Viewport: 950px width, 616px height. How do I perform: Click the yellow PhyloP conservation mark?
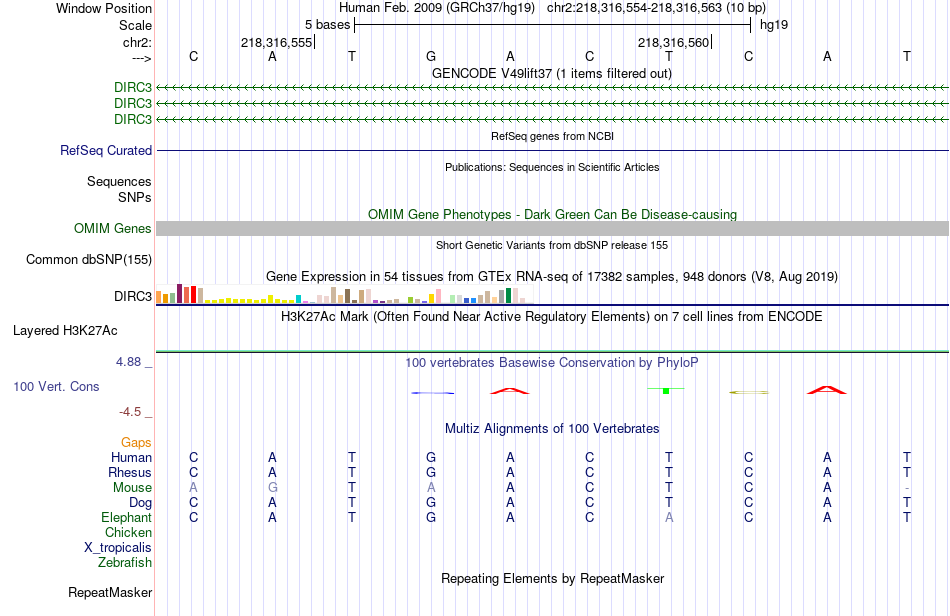pos(749,392)
